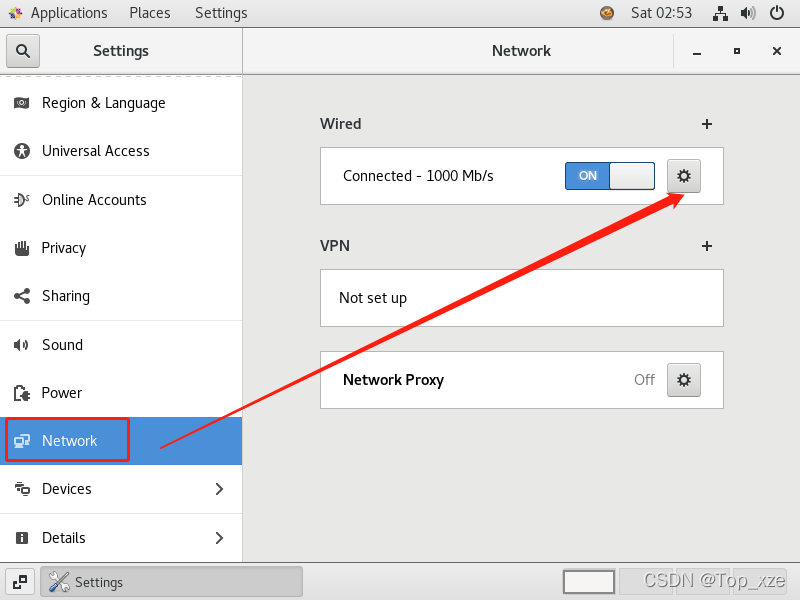This screenshot has width=800, height=600.
Task: Click the Privacy hand icon
Action: [x=21, y=248]
